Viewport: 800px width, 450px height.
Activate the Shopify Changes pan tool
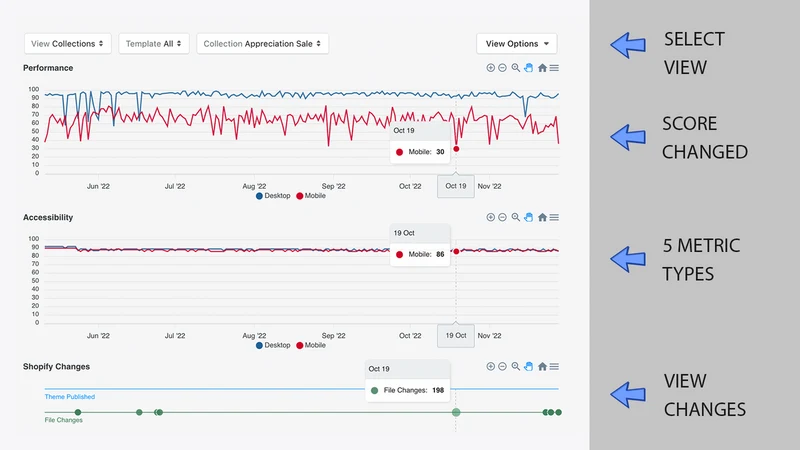click(x=529, y=366)
